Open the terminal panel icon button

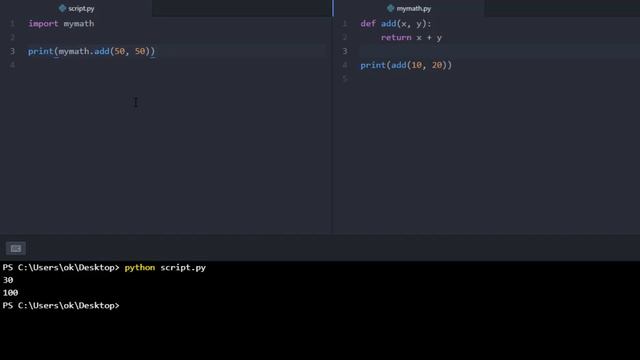point(16,248)
